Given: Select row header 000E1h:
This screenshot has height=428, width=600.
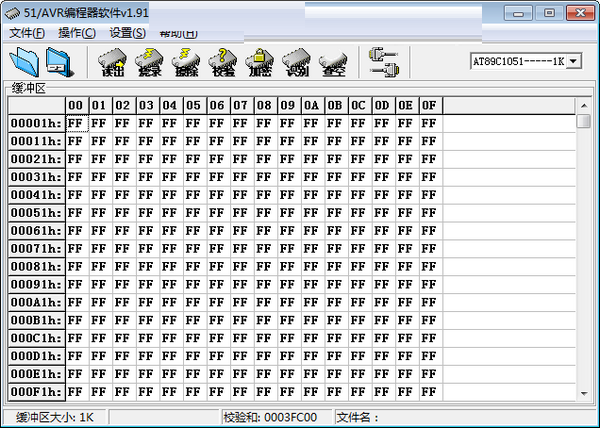Looking at the screenshot, I should (x=37, y=374).
